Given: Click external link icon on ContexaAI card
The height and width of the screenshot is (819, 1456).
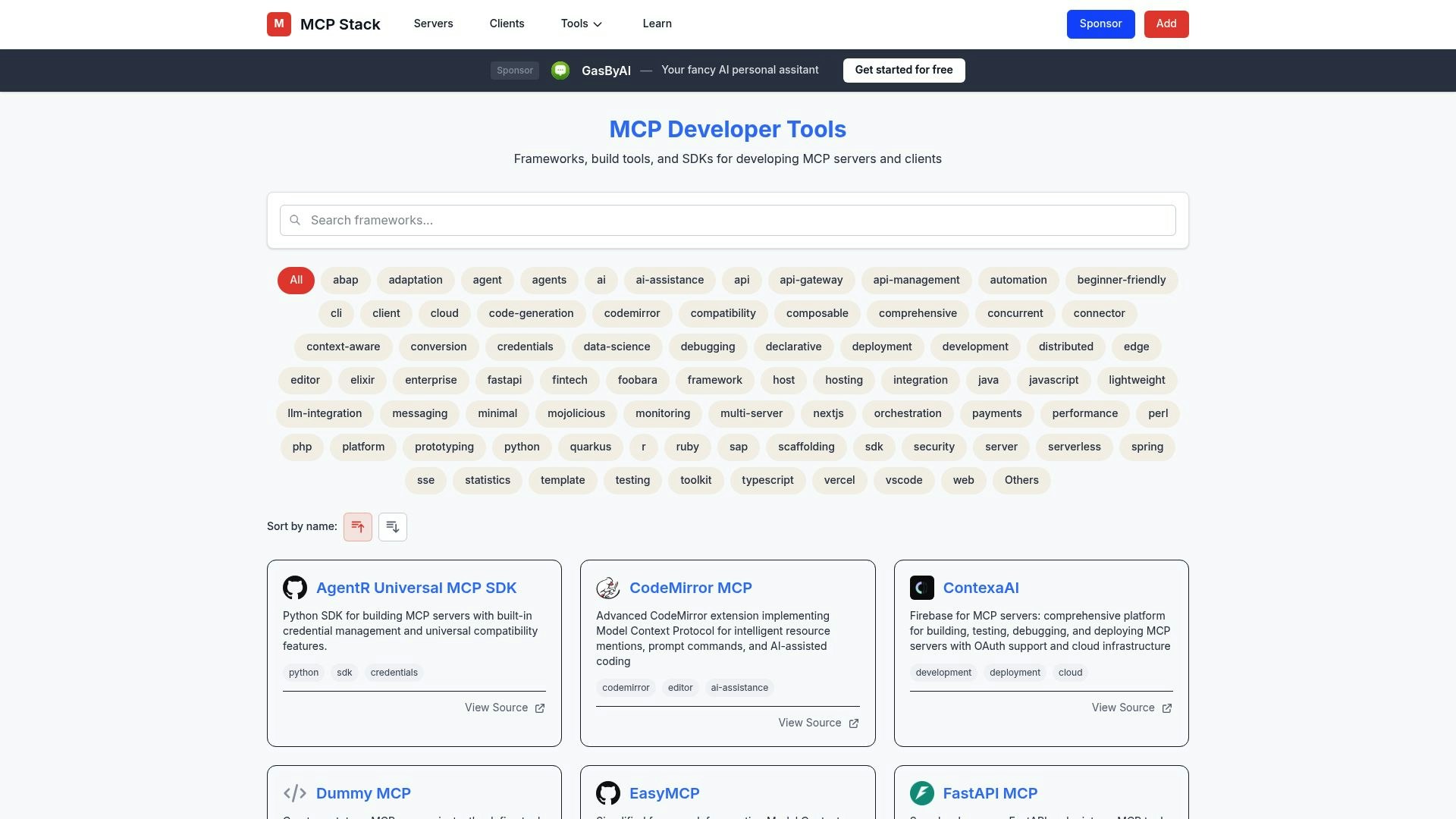Looking at the screenshot, I should (1167, 708).
